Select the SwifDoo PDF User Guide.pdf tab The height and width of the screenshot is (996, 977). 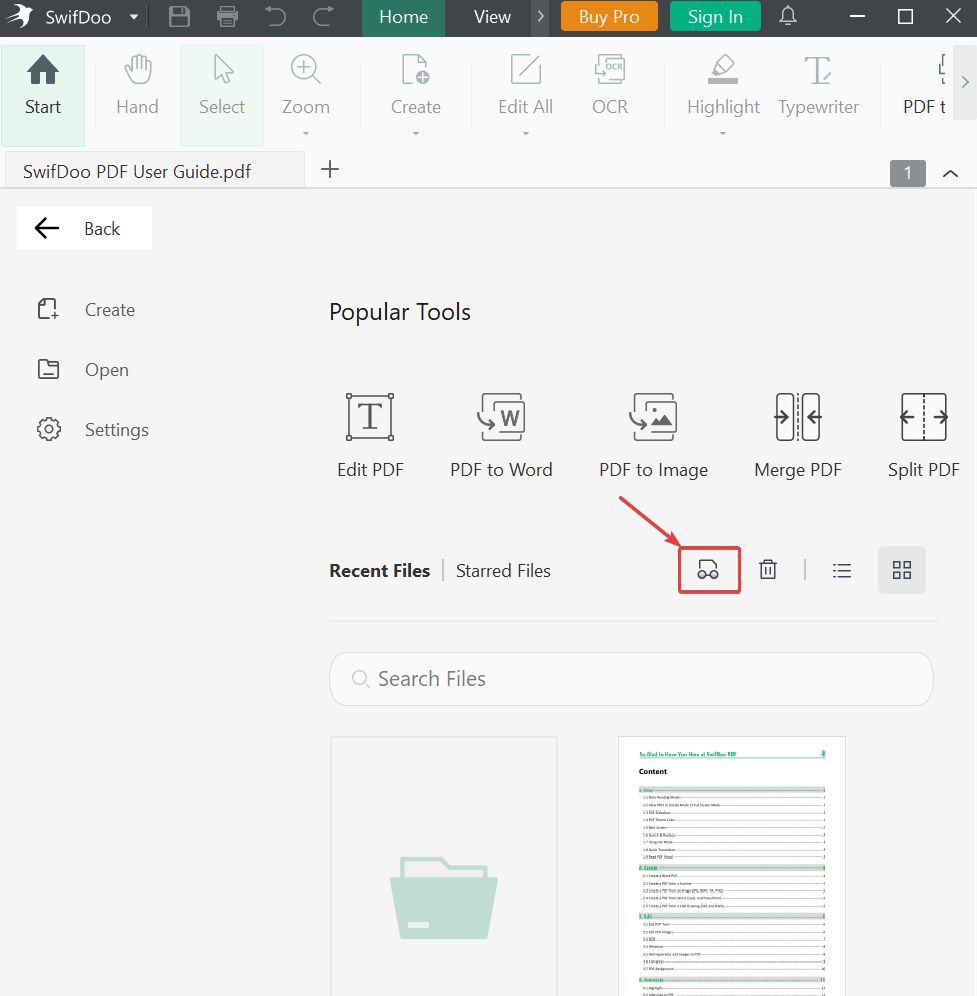click(154, 170)
